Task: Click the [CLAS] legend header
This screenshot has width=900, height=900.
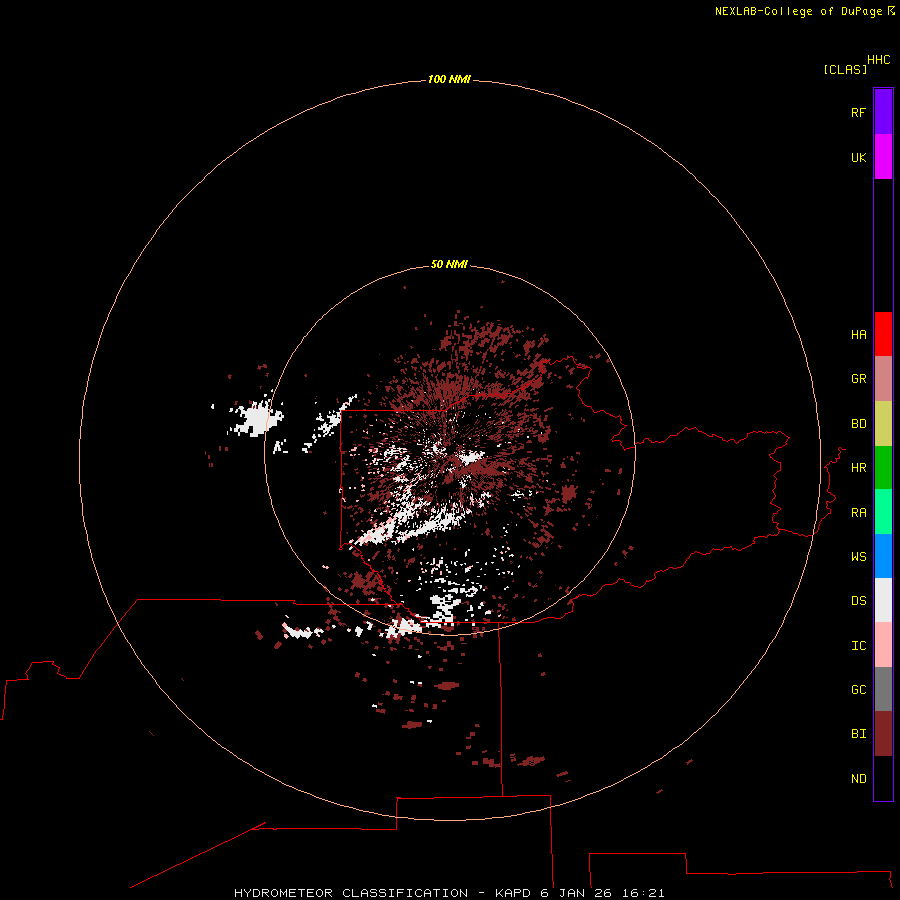Action: point(845,69)
